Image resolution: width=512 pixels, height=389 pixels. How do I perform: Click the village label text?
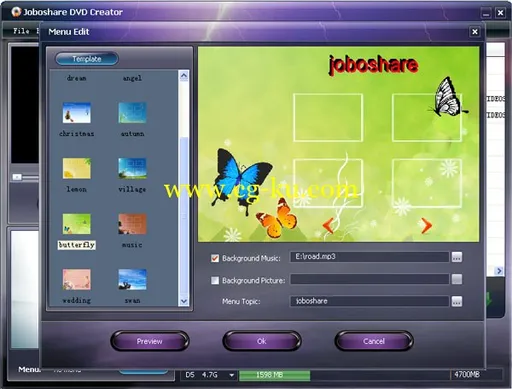tap(132, 189)
